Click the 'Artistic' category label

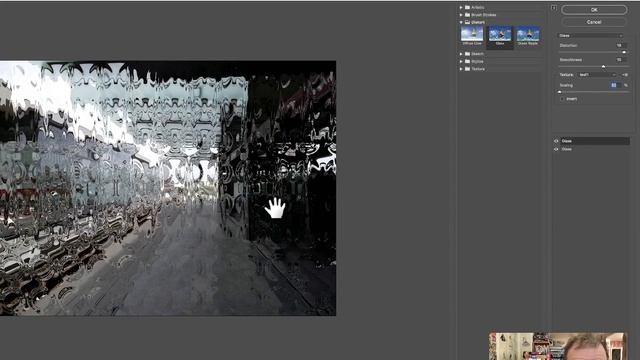478,7
